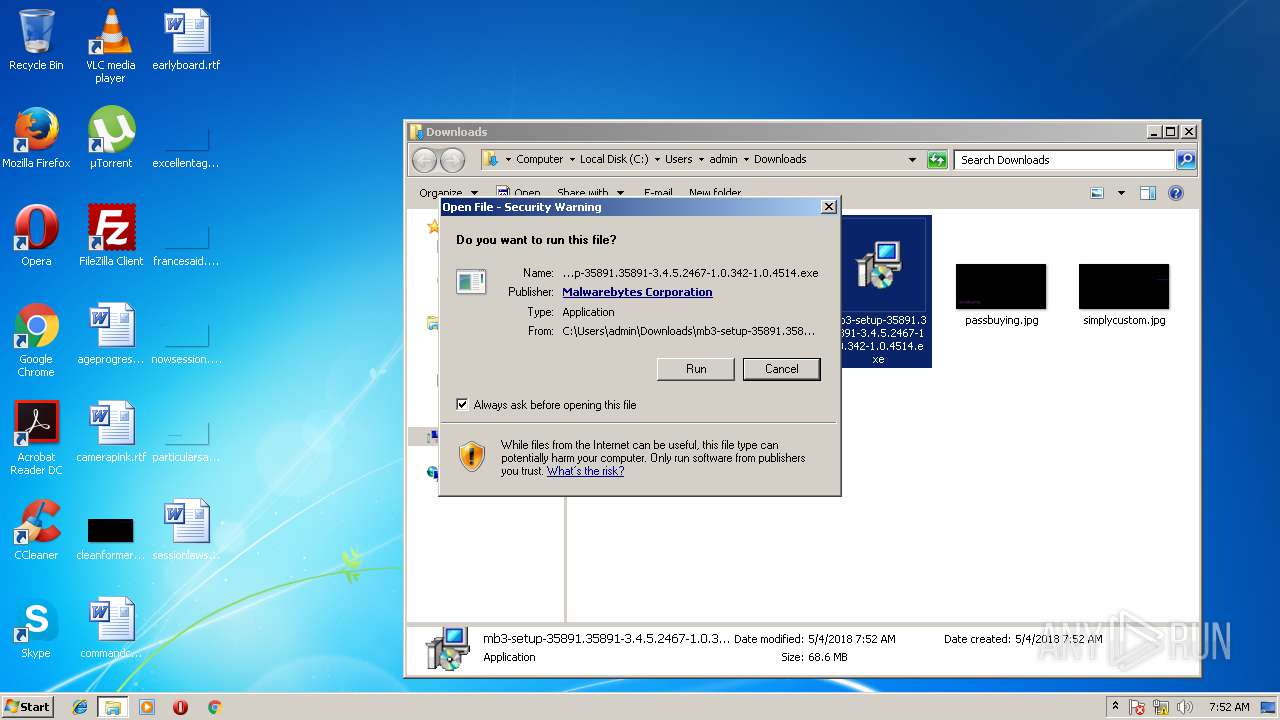Select the sessionlaws document icon

coord(186,530)
